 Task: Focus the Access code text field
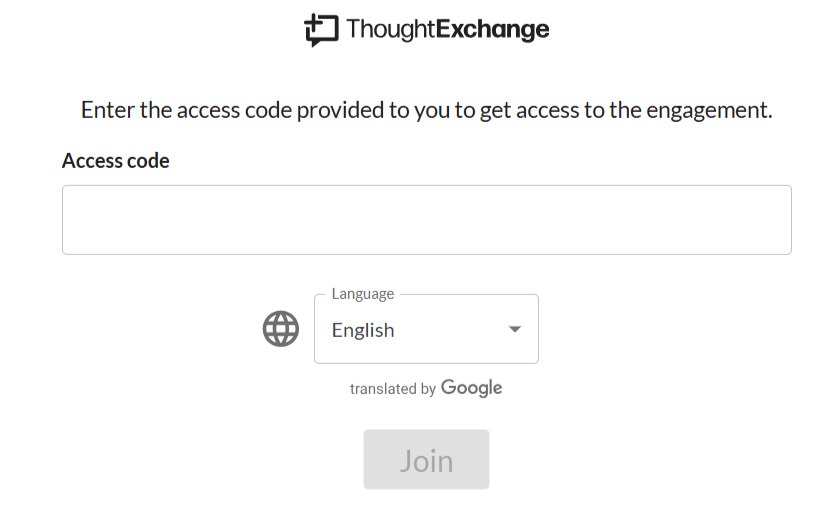point(427,219)
